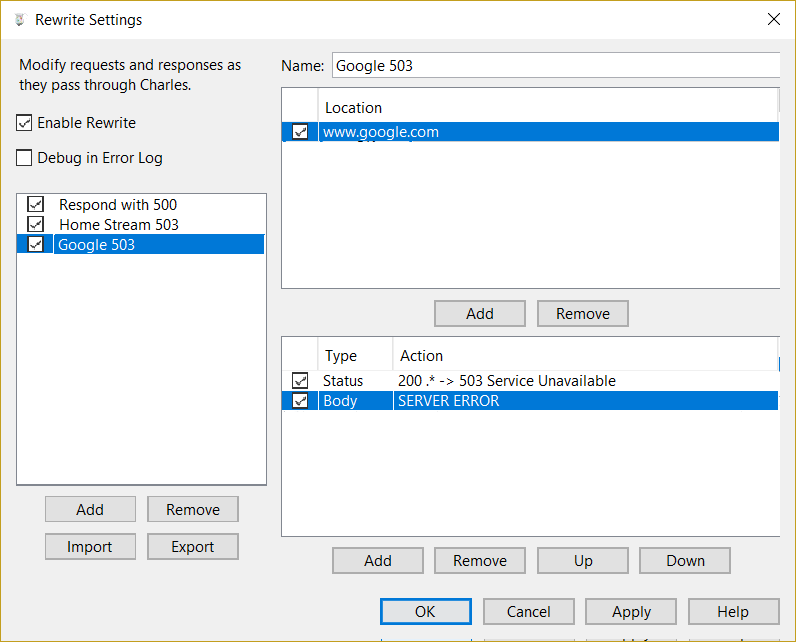This screenshot has width=796, height=642.
Task: Sort by the Type column header
Action: click(341, 356)
